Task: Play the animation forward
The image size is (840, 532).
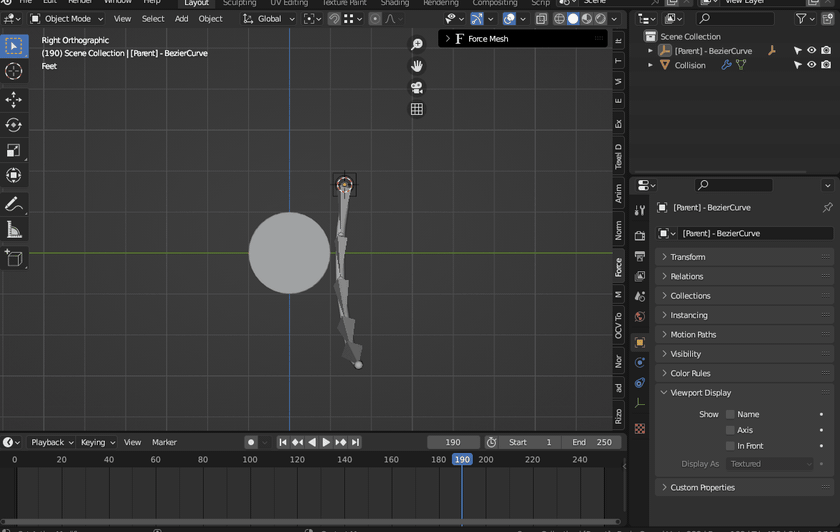Action: click(326, 443)
